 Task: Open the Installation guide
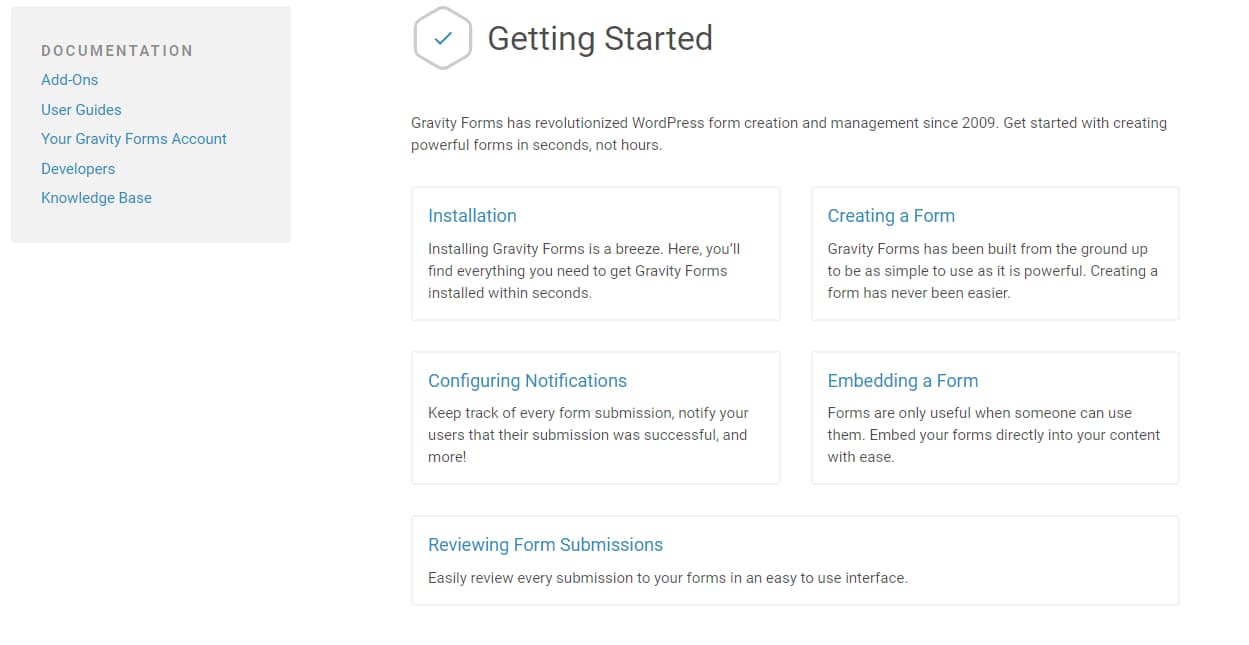click(472, 215)
